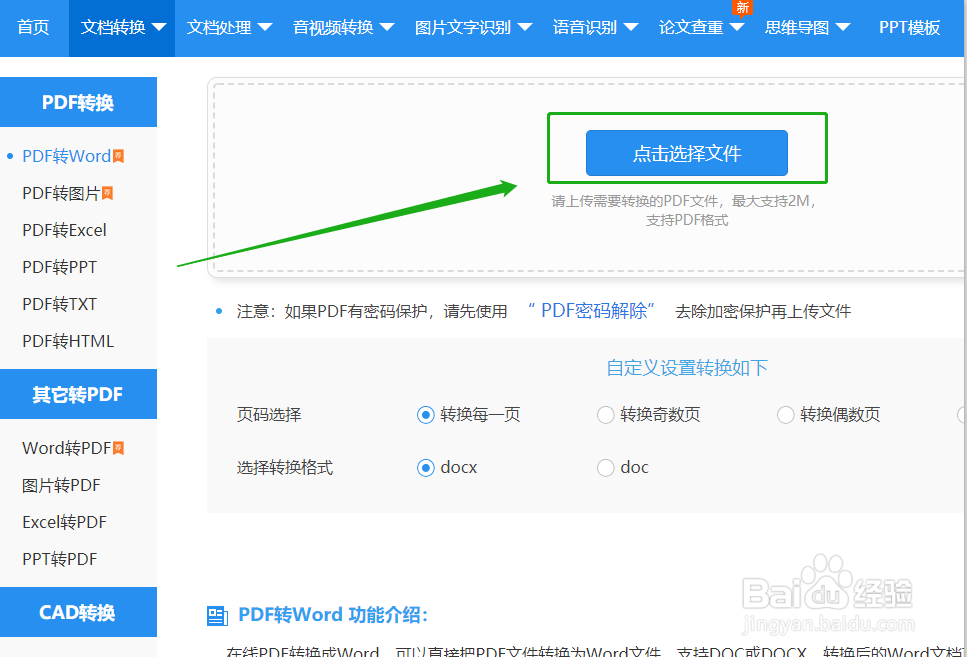The height and width of the screenshot is (657, 967).
Task: Go to the 首页 menu item
Action: point(32,28)
